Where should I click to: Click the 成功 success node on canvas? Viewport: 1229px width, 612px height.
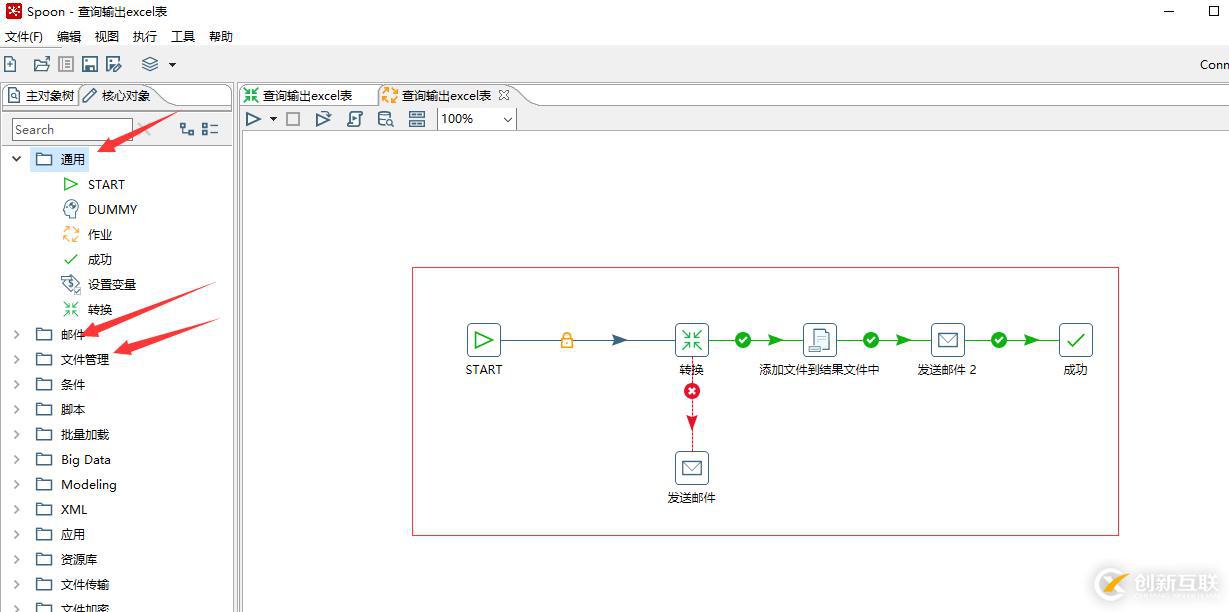tap(1076, 340)
